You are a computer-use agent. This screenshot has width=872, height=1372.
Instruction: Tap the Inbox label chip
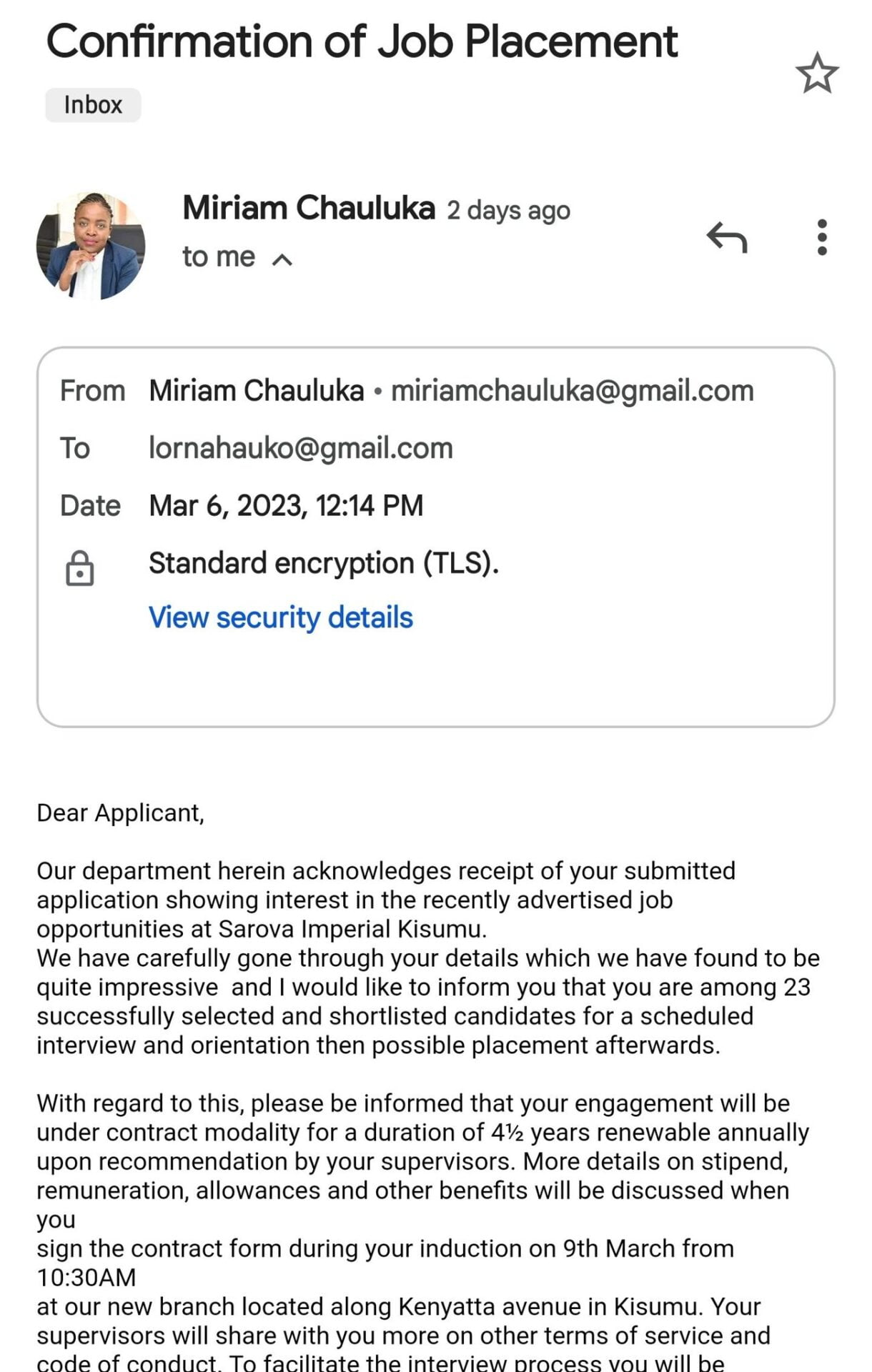[93, 105]
